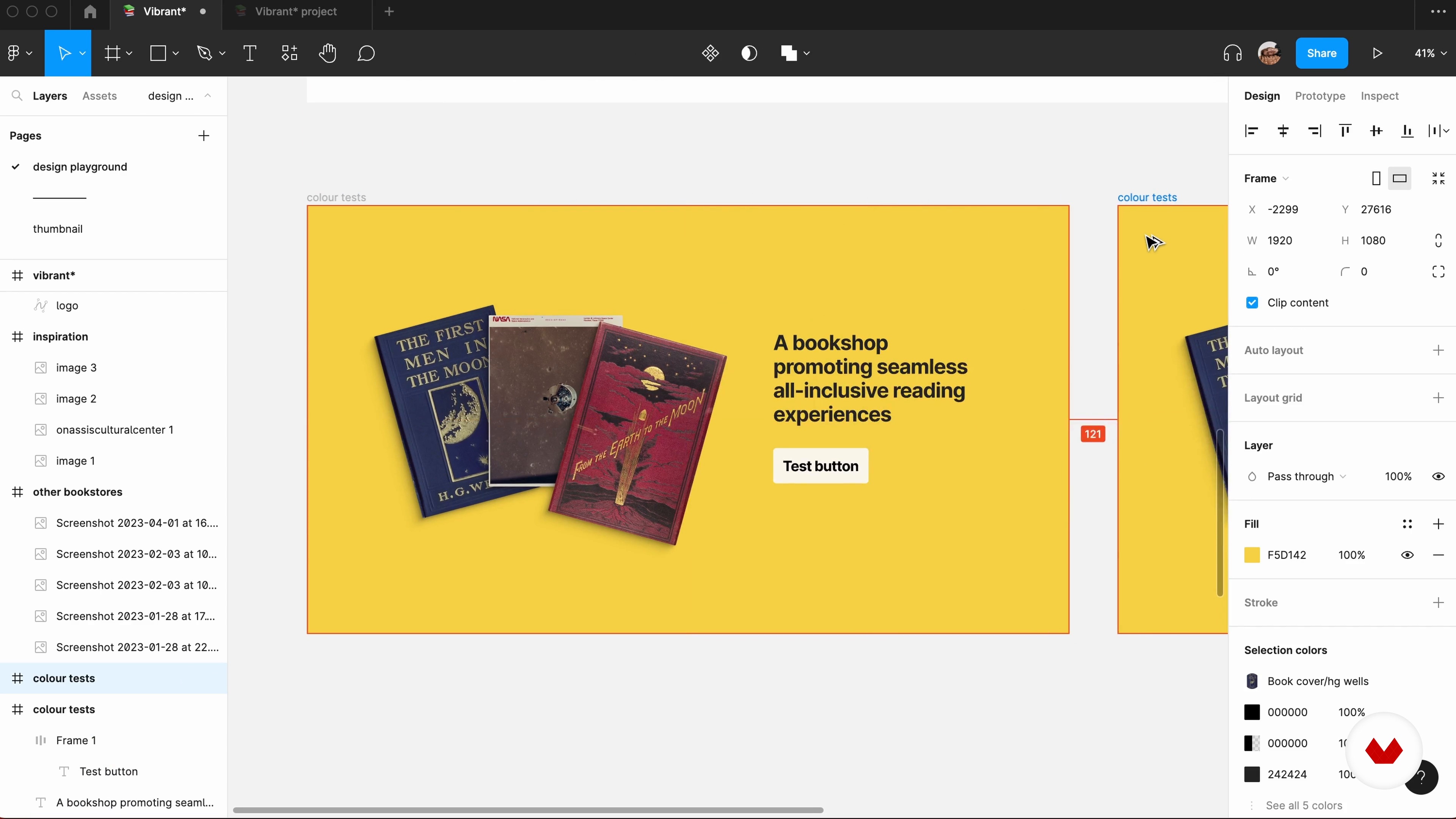
Task: Open Frame tools dropdown arrow
Action: pos(129,53)
